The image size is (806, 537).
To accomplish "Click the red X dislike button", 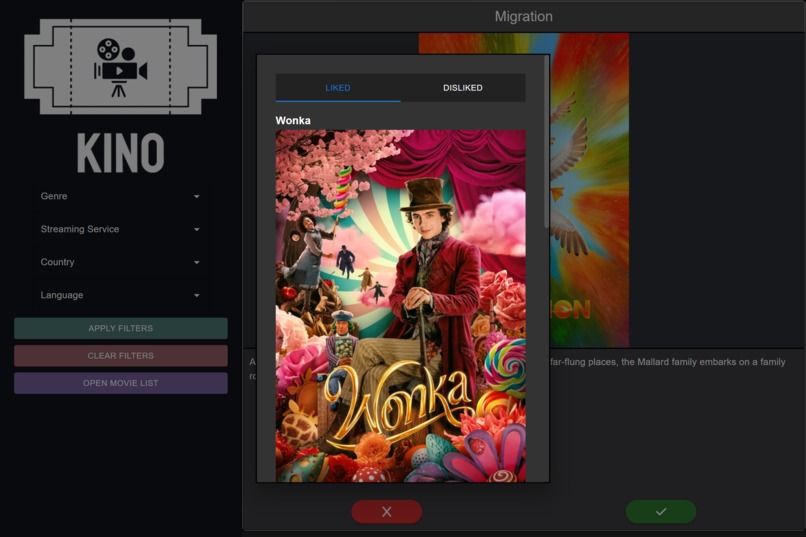I will [x=387, y=511].
